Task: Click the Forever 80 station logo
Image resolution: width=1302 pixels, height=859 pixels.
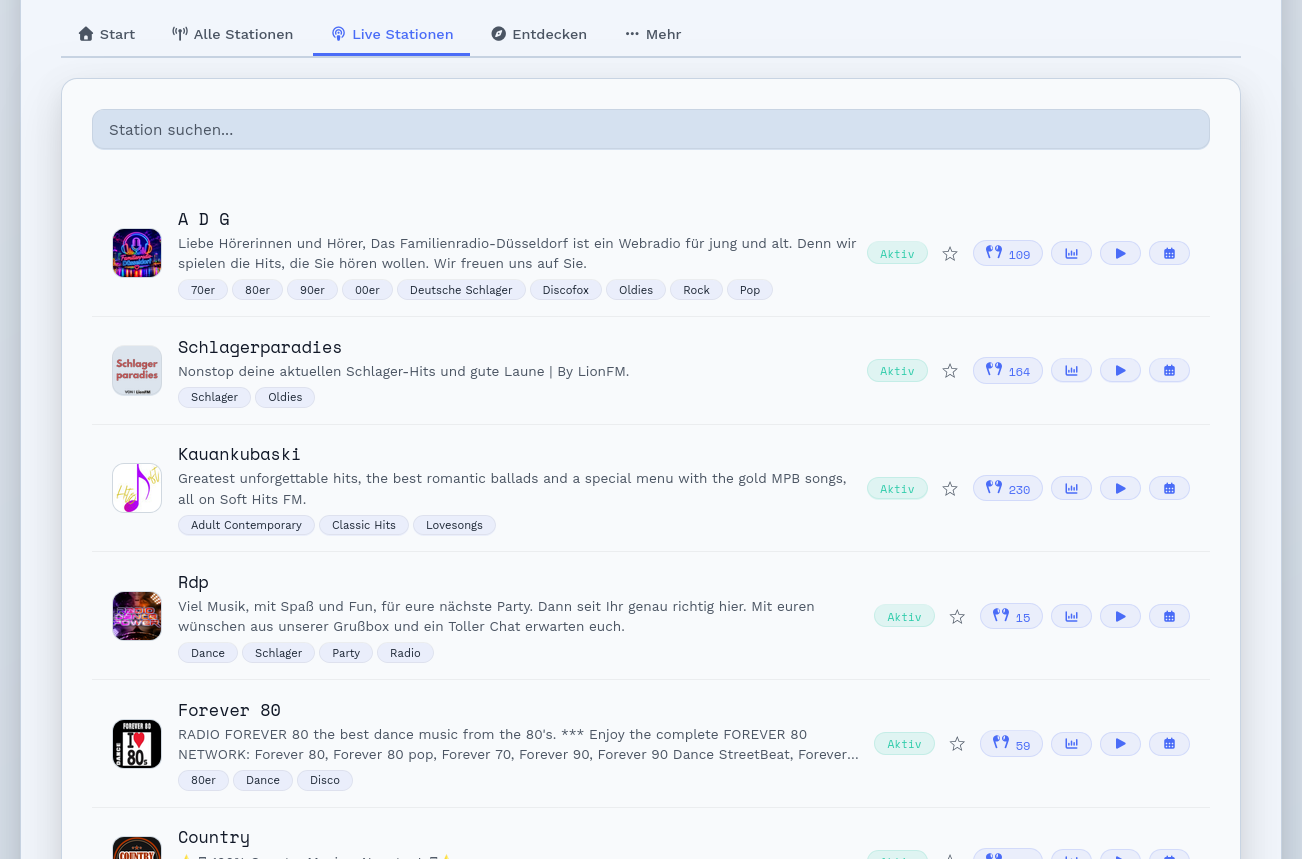Action: pyautogui.click(x=137, y=744)
